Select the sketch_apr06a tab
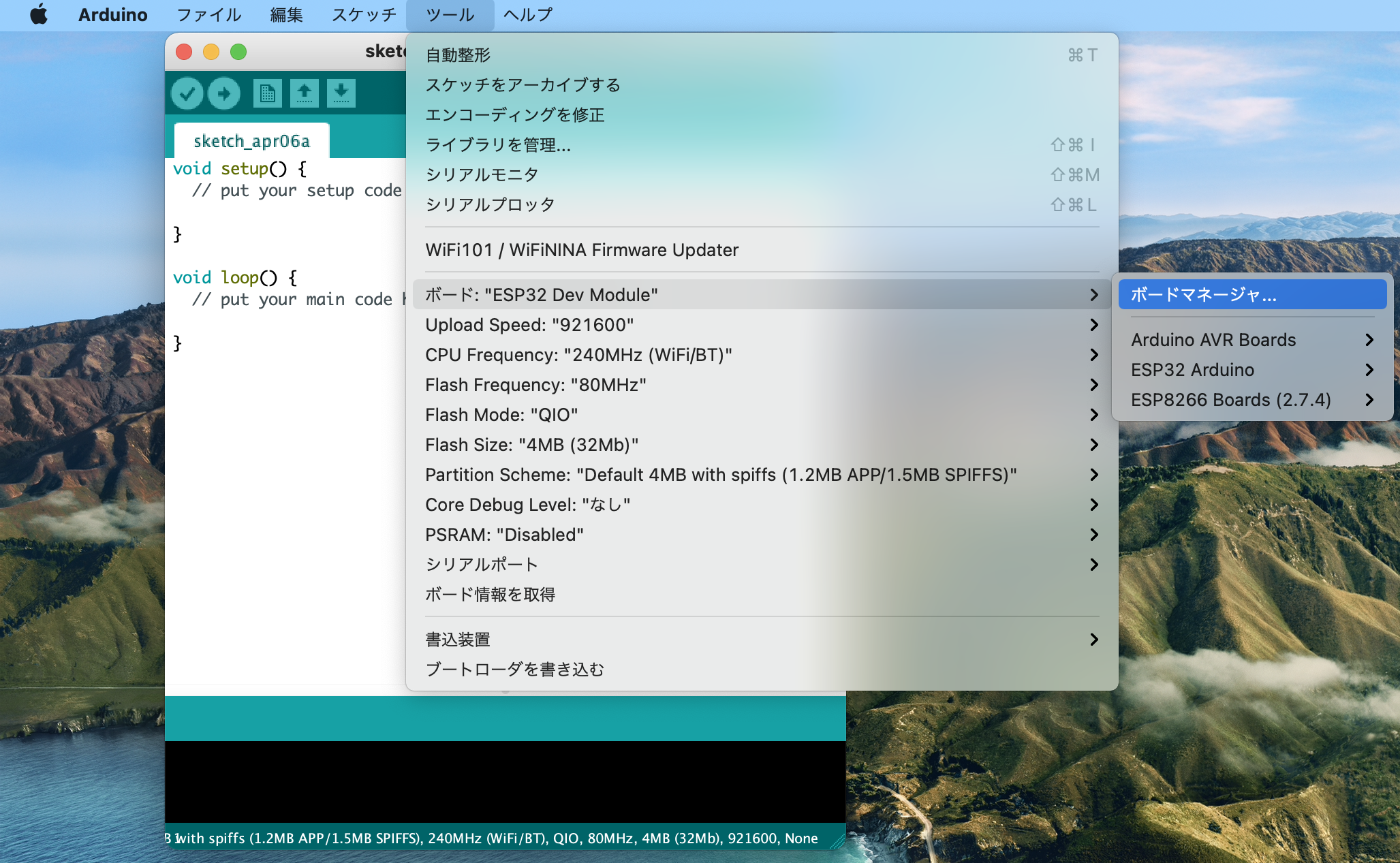Viewport: 1400px width, 863px height. coord(252,141)
